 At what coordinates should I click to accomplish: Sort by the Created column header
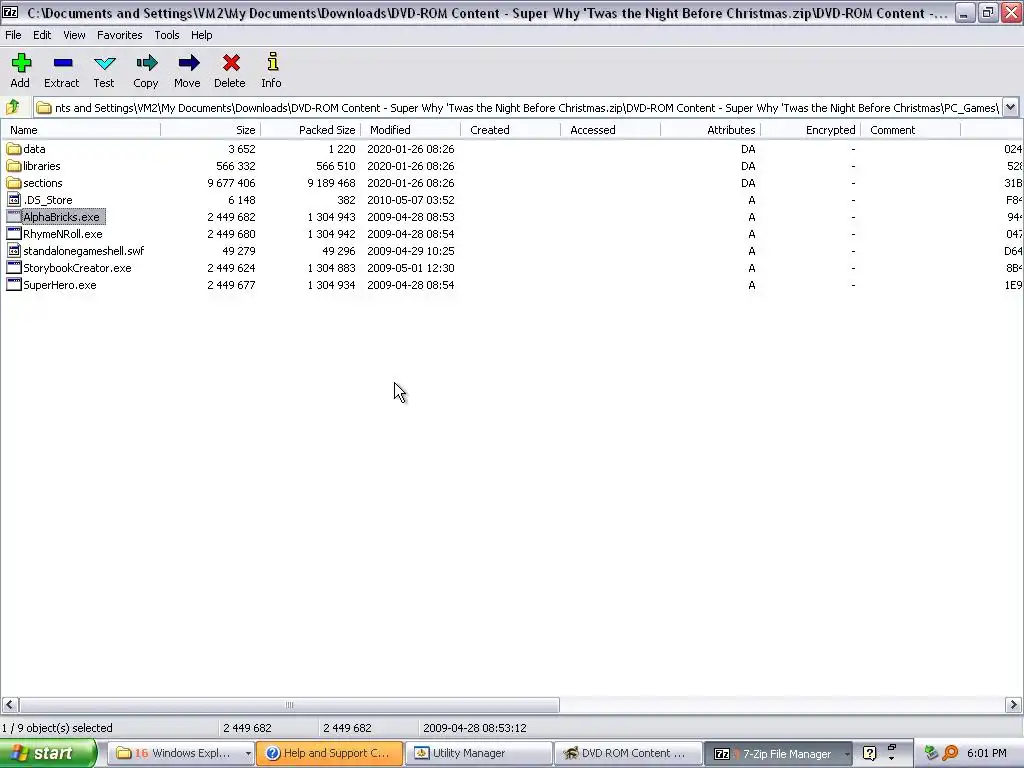point(510,130)
